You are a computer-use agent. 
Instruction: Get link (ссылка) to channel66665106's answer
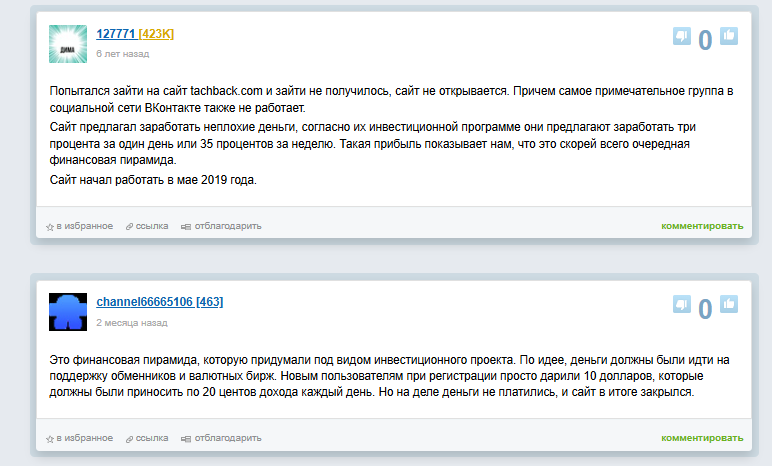147,438
